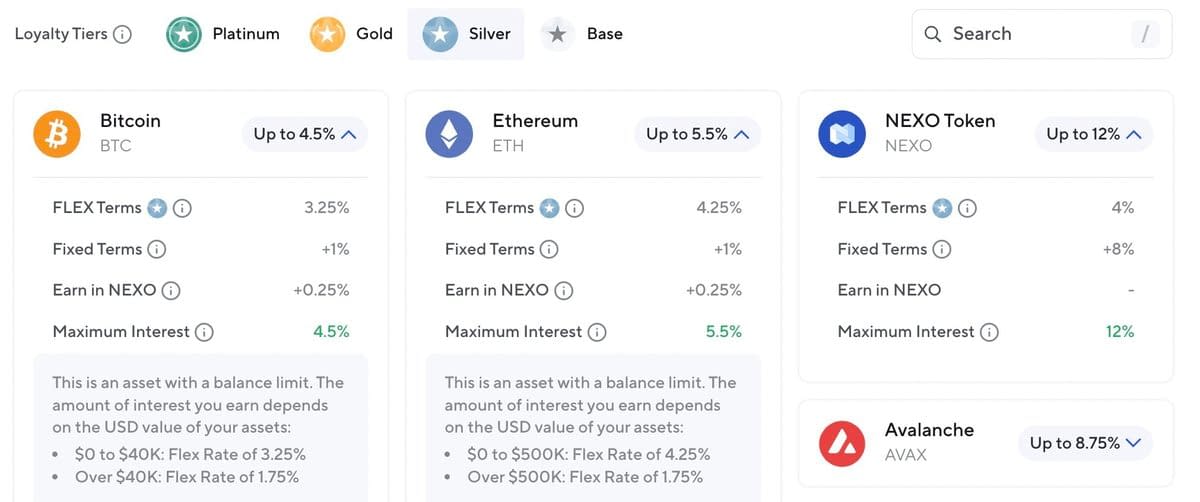
Task: Click info icon next to Bitcoin Earn in NEXO
Action: [x=171, y=290]
